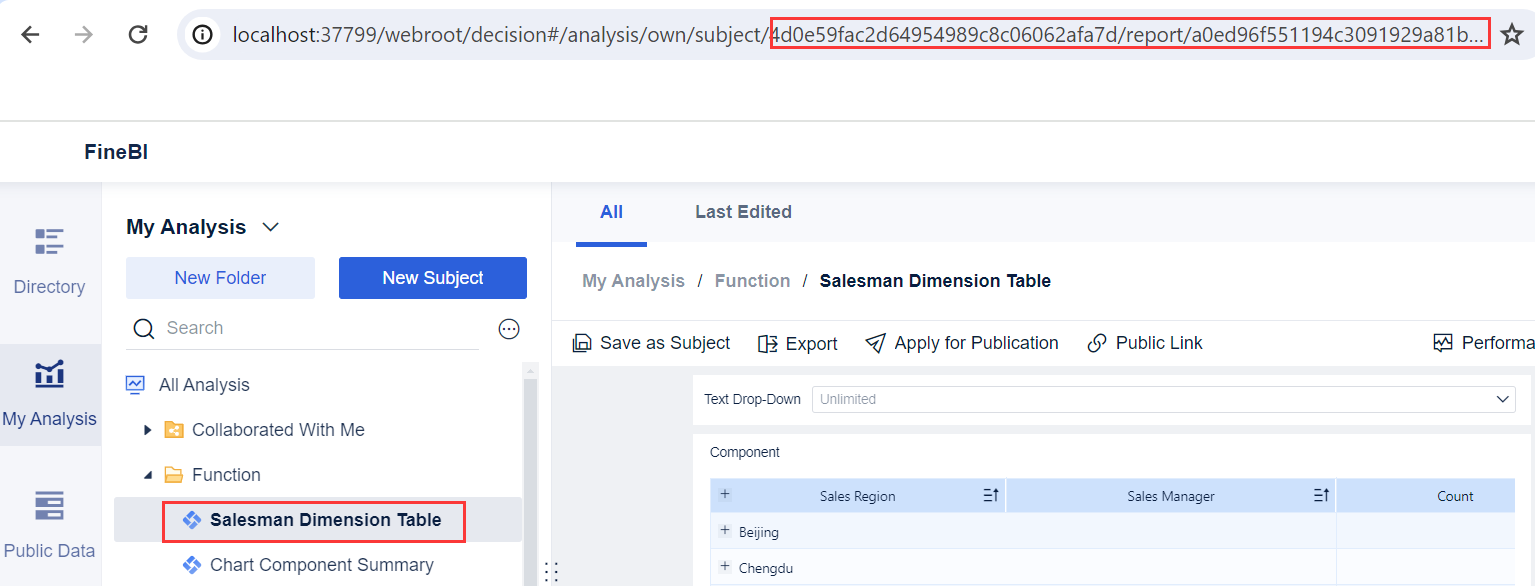1535x586 pixels.
Task: Sort the Sales Region column
Action: click(991, 496)
